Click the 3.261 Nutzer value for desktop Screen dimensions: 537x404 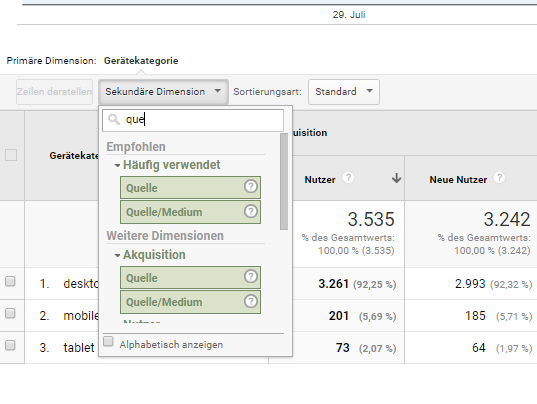[x=334, y=284]
